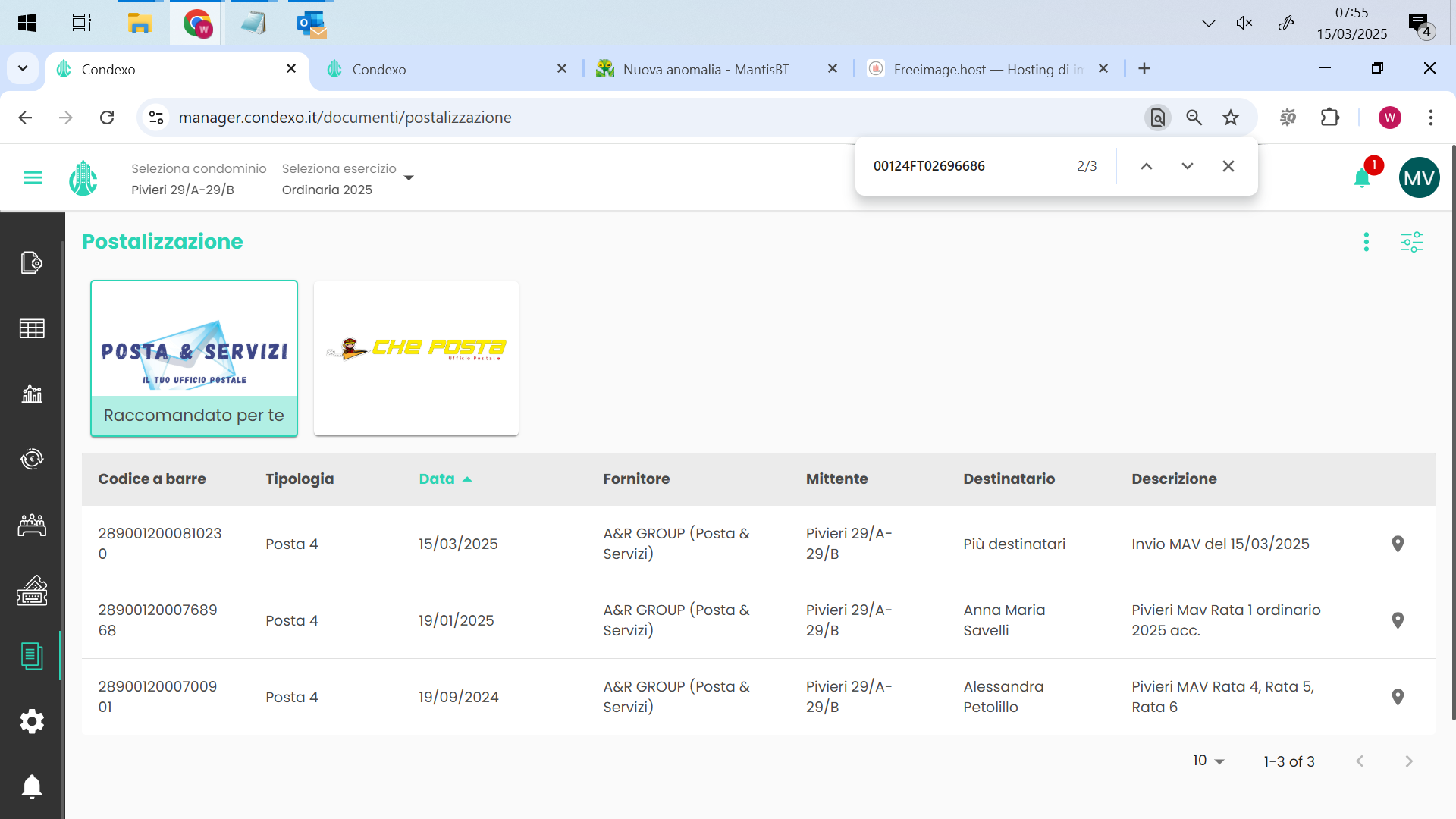Open the green three-dots options menu

(x=1367, y=242)
